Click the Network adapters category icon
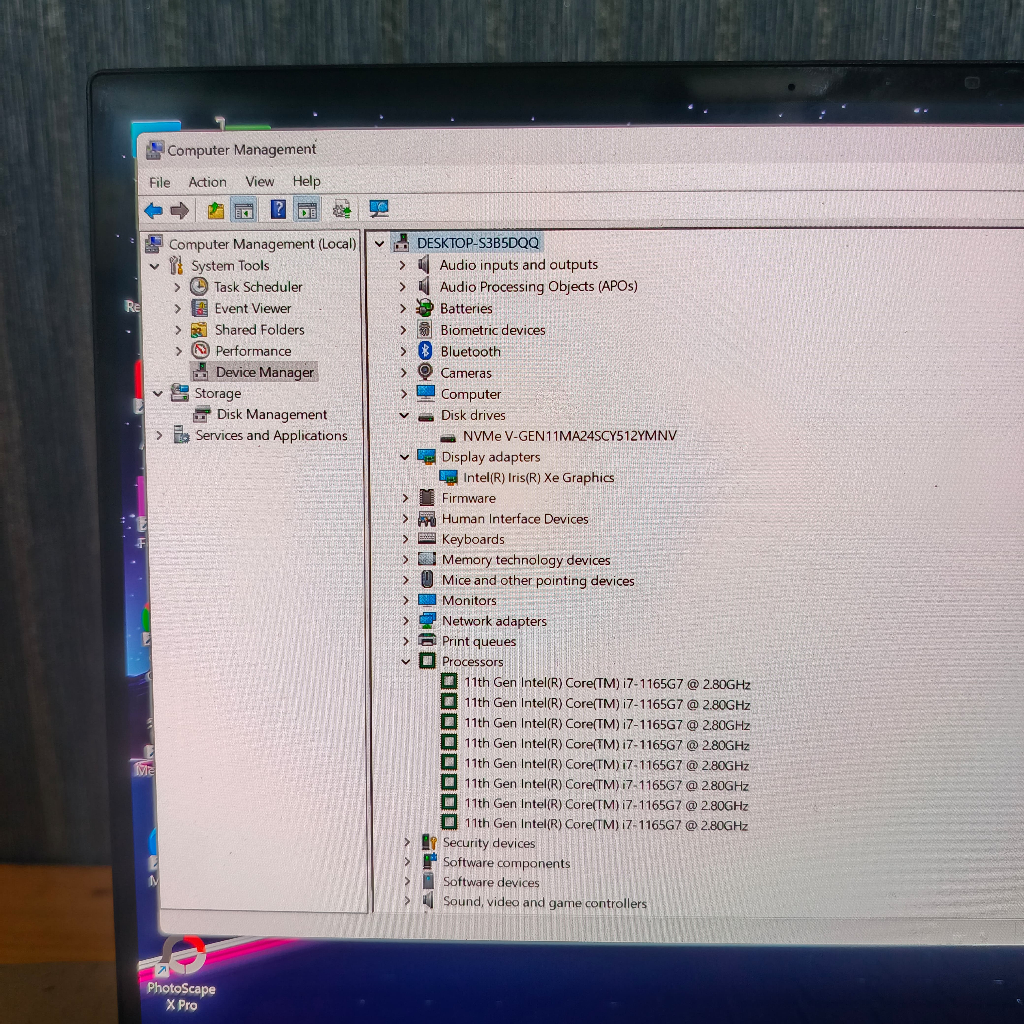1024x1024 pixels. [x=428, y=620]
